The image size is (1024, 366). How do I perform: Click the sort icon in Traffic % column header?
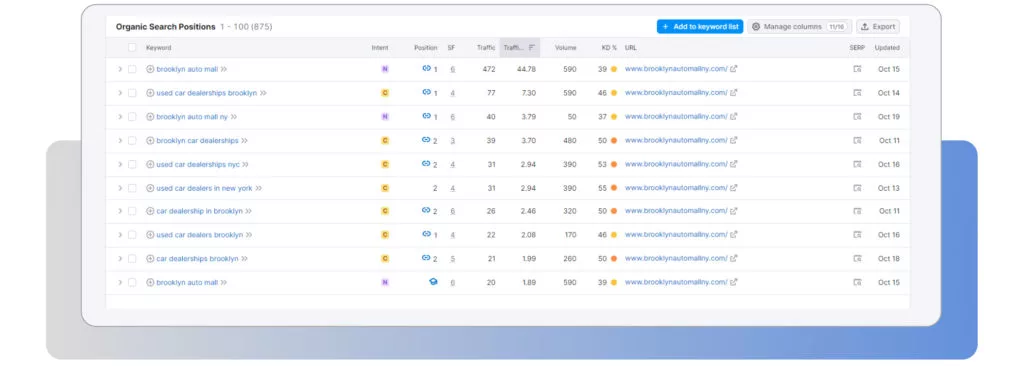532,47
